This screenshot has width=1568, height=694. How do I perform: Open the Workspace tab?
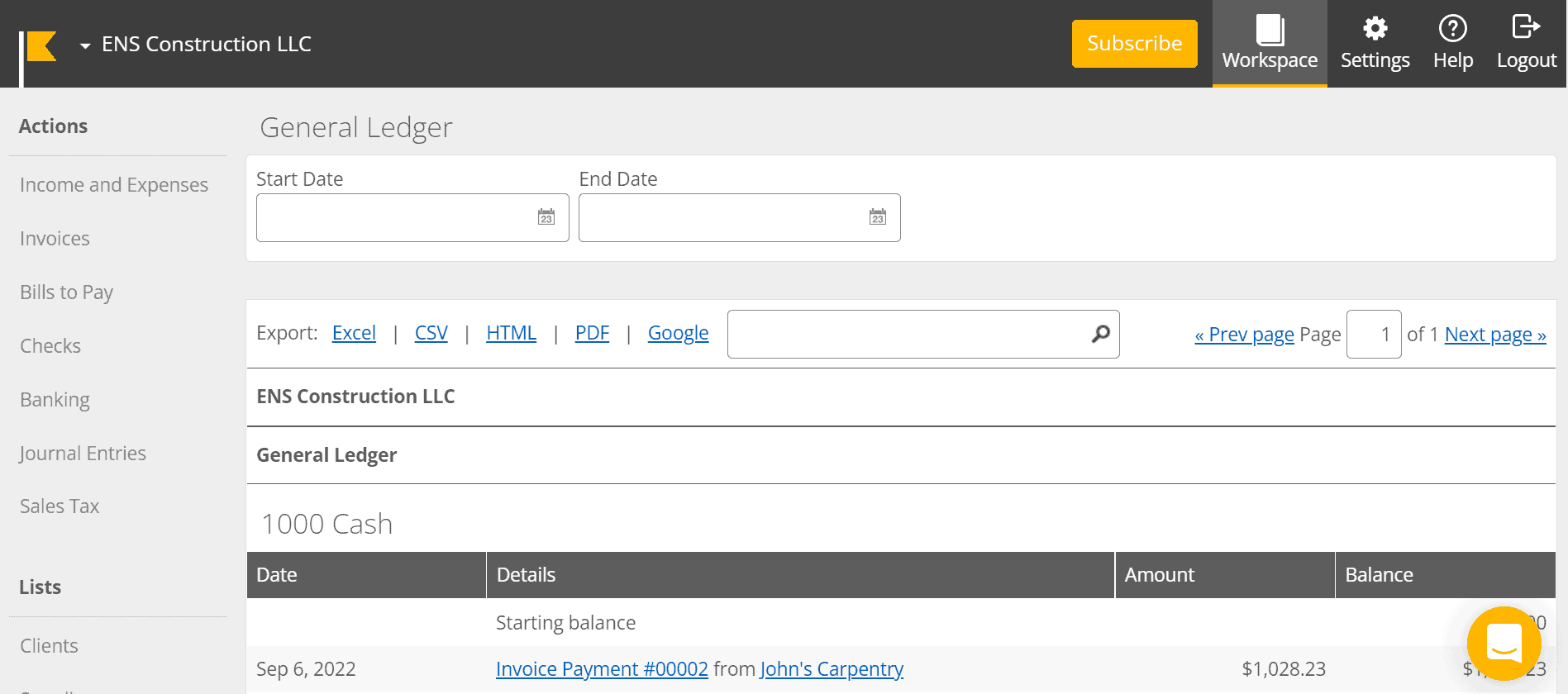click(1270, 43)
